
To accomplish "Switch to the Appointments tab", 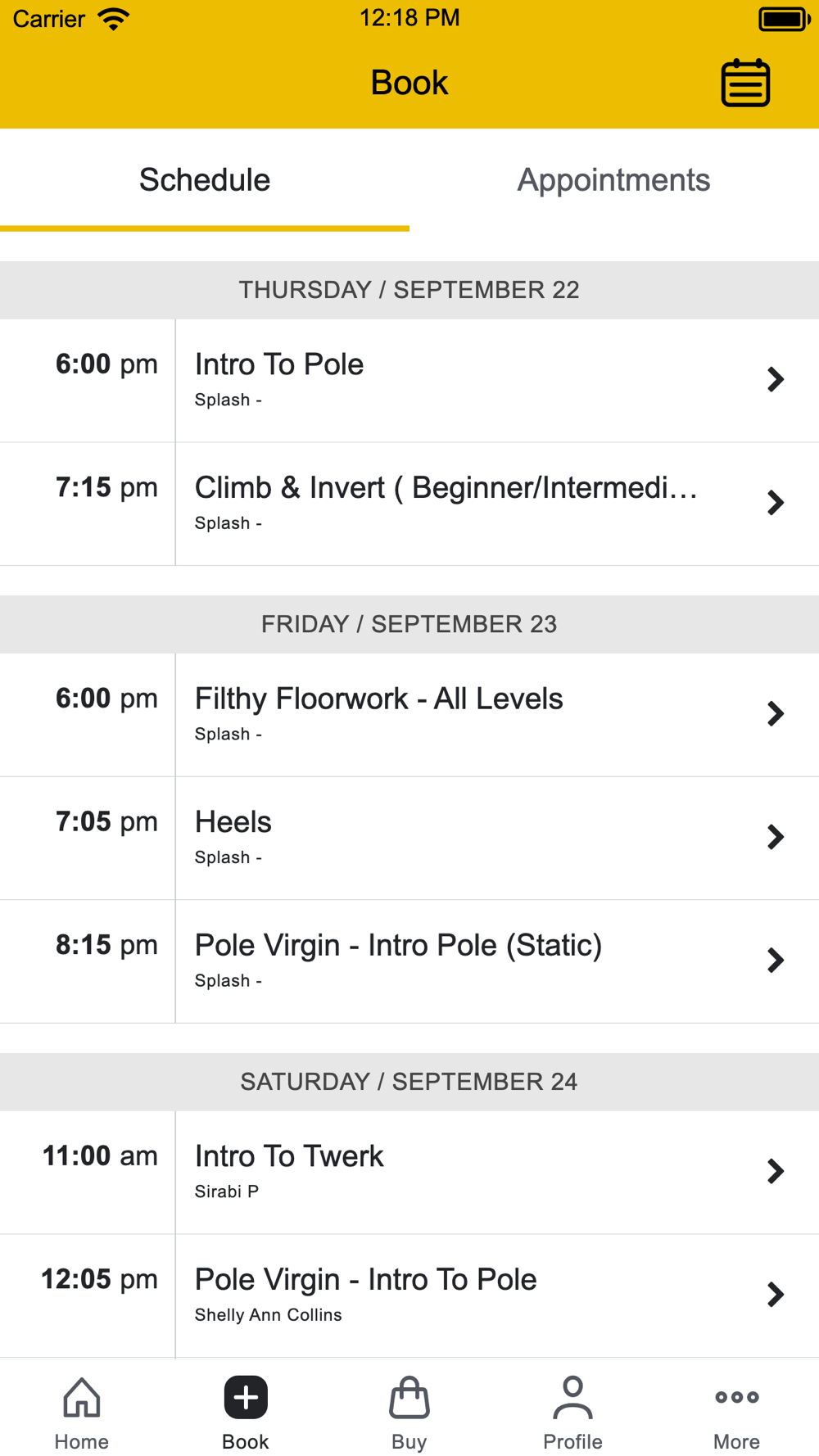I will coord(614,180).
